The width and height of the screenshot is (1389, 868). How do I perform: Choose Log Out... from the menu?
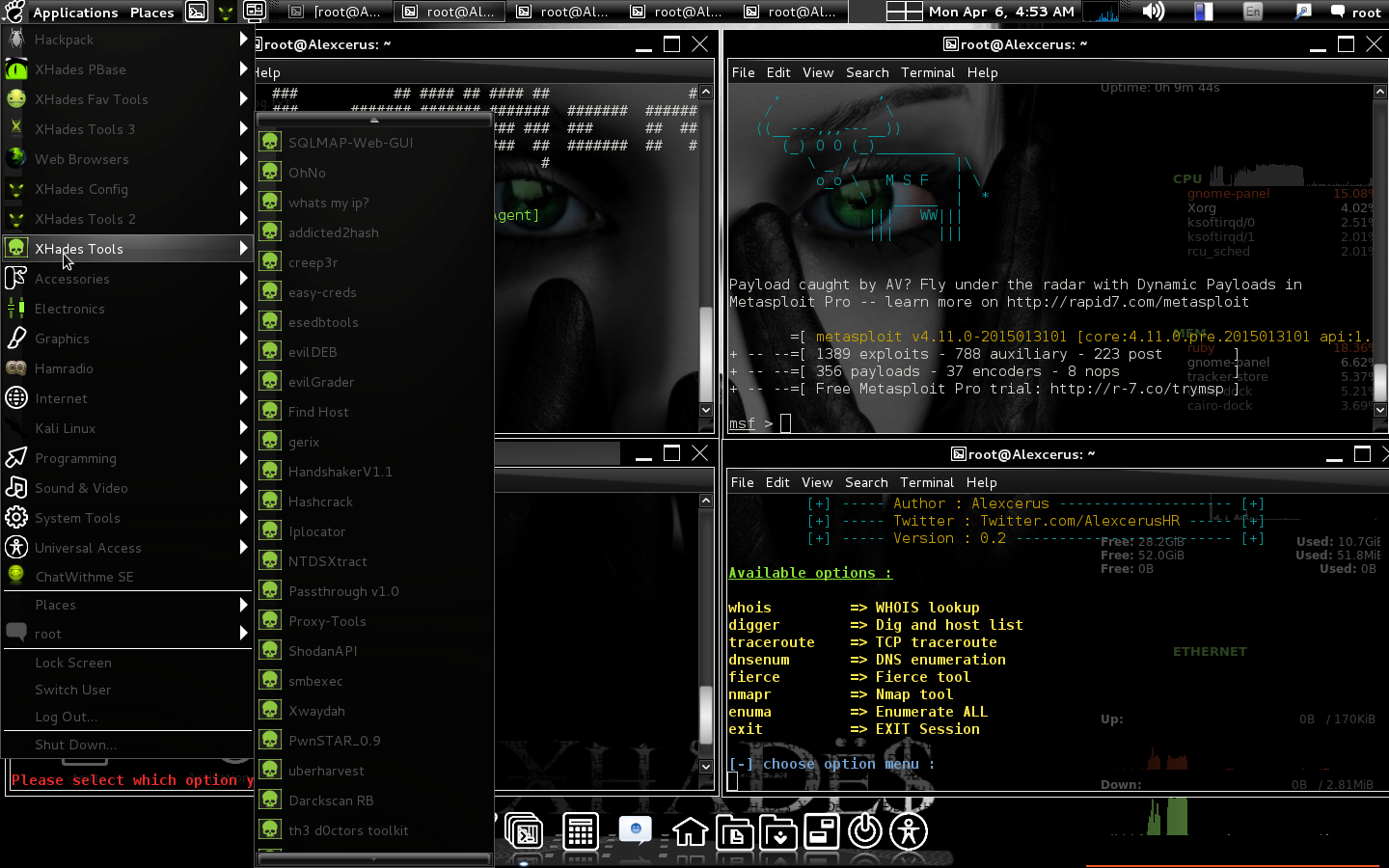pos(127,717)
